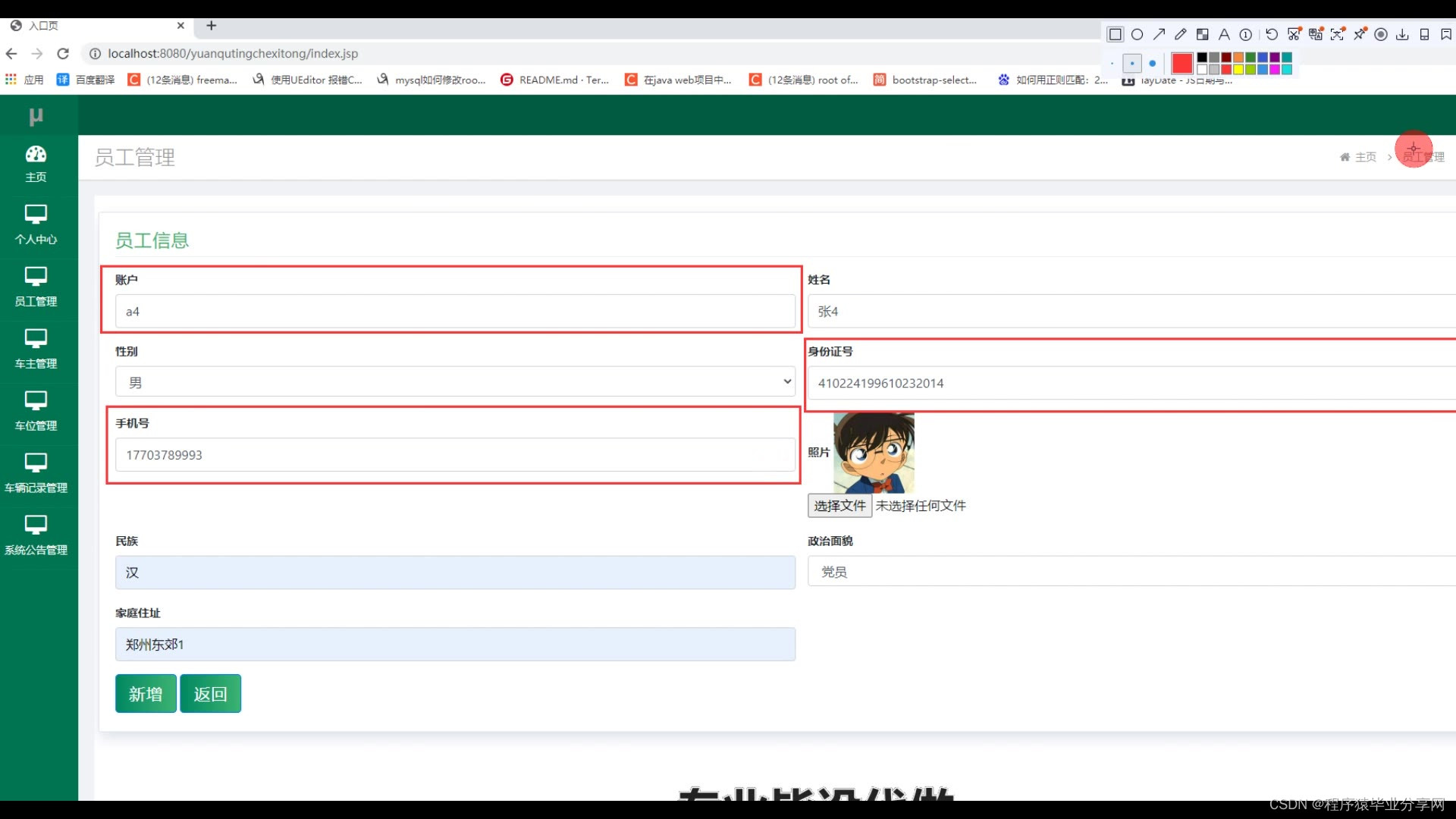Open the 应用 apps bookmark shortcut
Viewport: 1456px width, 819px height.
[x=24, y=80]
